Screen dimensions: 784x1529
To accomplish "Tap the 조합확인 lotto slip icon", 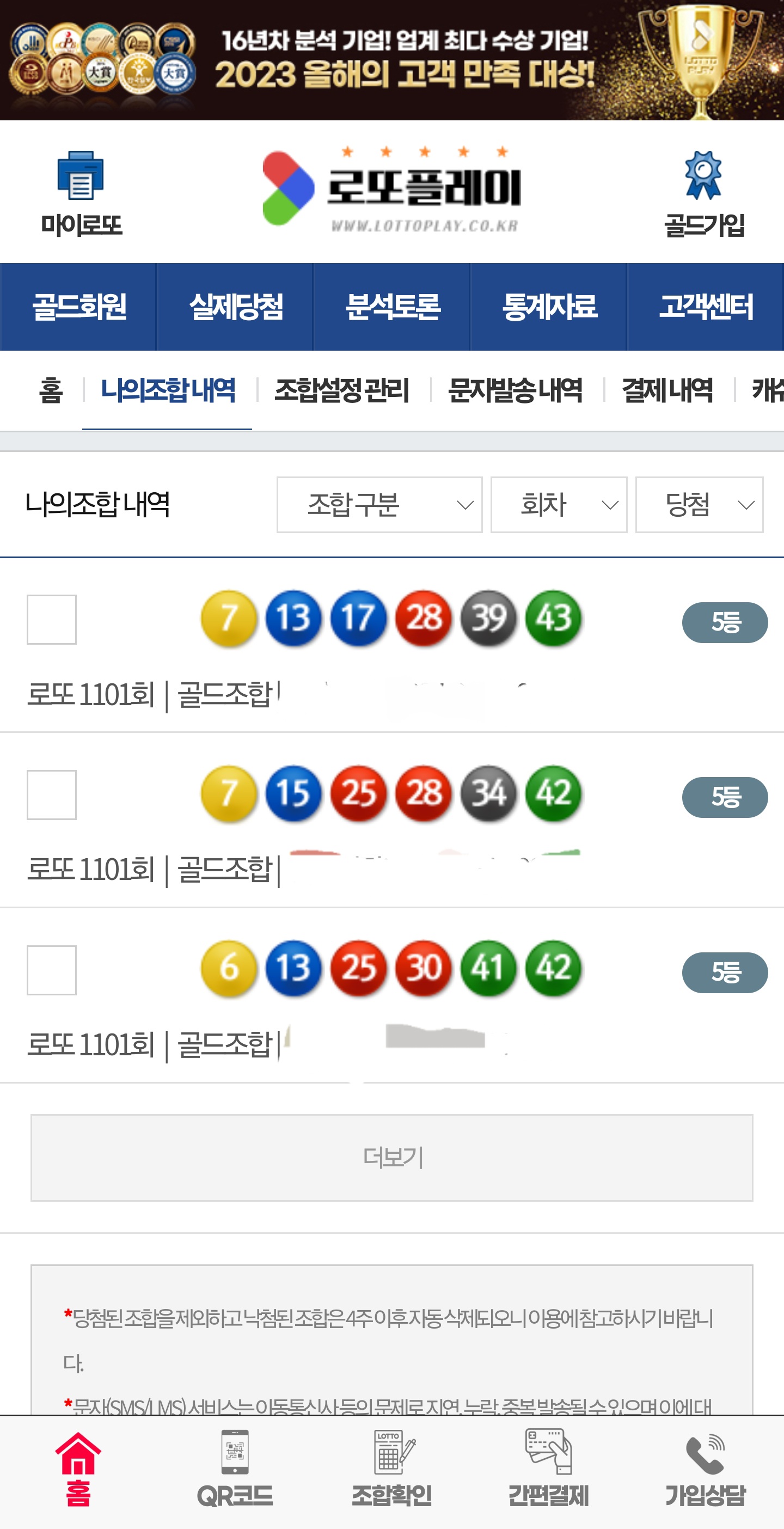I will [x=391, y=1452].
